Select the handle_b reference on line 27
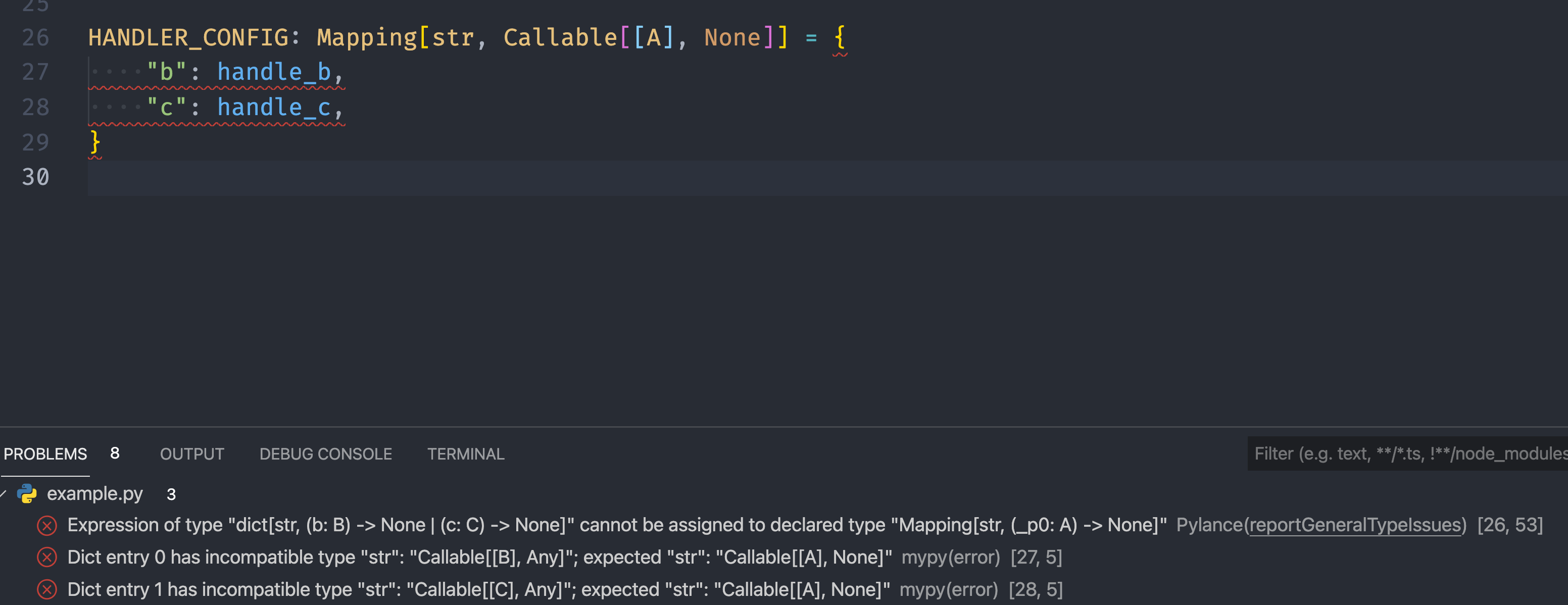 coord(277,71)
